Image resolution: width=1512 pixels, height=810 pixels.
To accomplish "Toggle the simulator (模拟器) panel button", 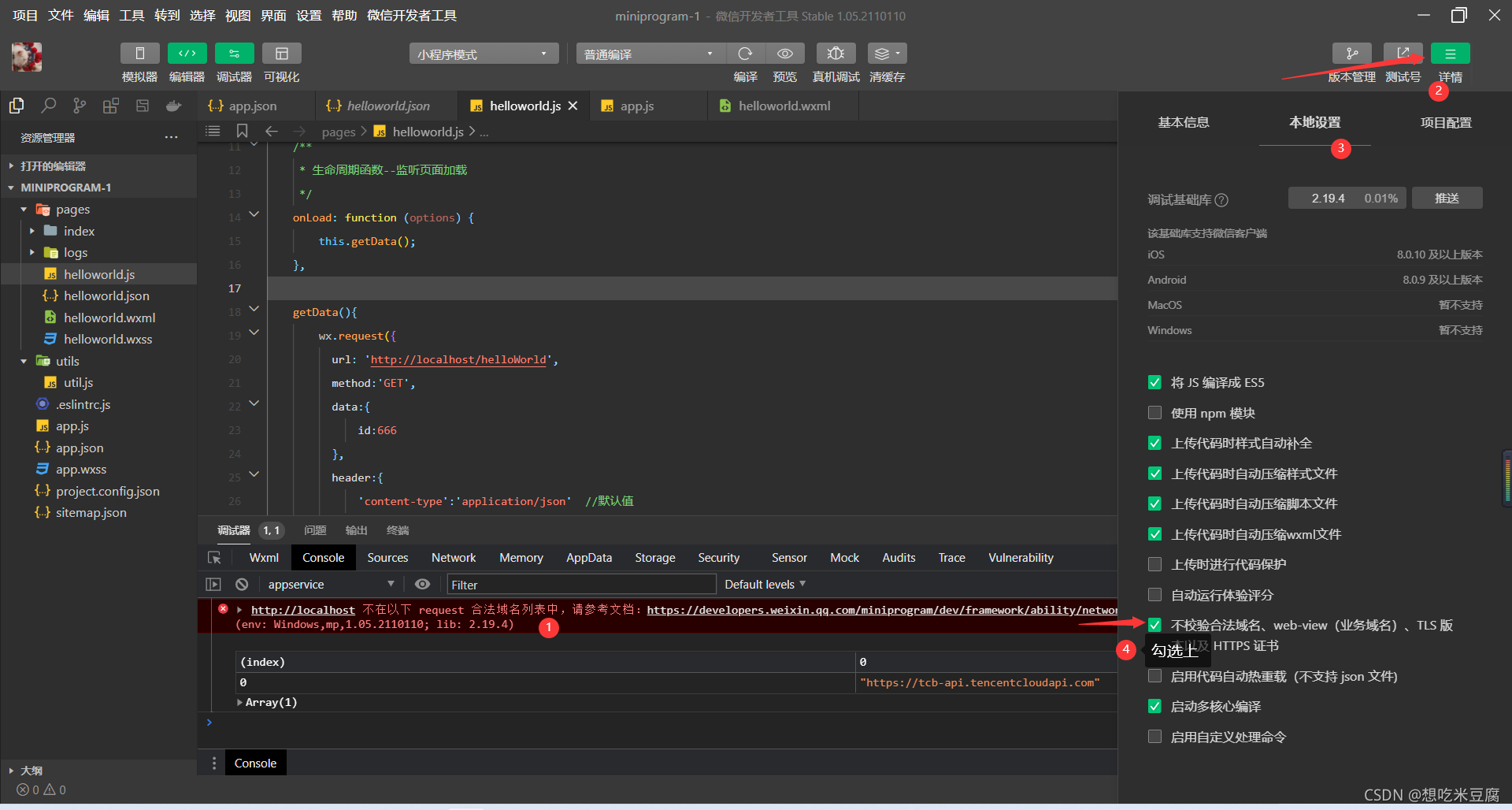I will (139, 54).
